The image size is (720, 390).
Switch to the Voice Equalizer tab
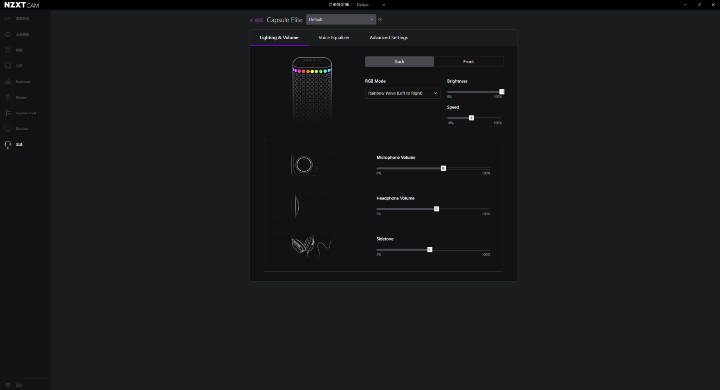334,38
